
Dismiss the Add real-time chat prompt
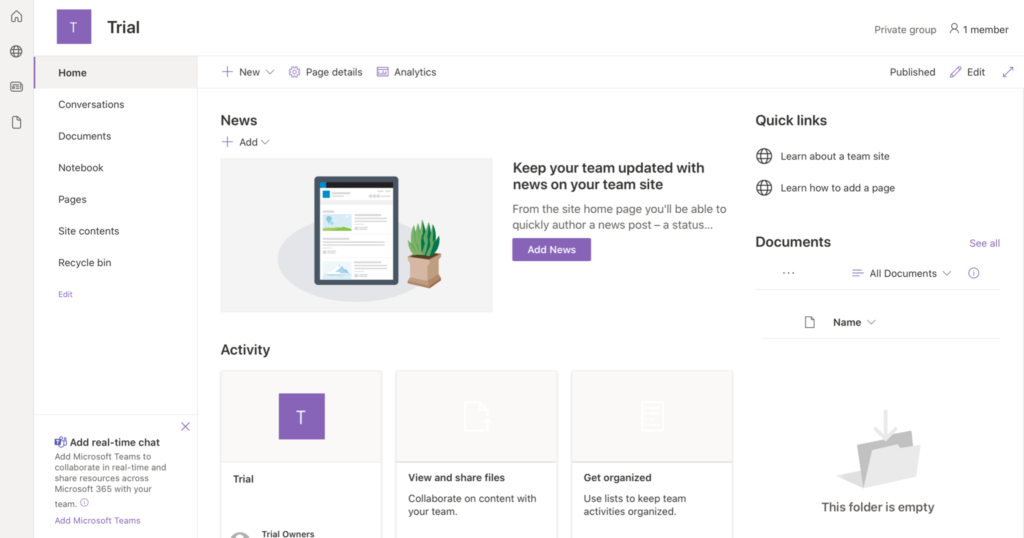click(x=185, y=426)
